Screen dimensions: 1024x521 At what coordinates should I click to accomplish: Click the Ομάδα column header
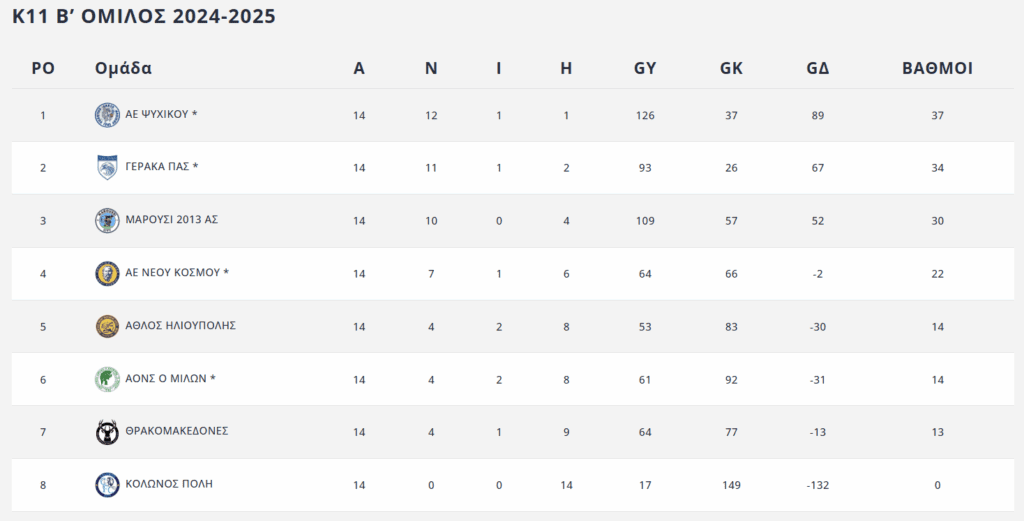pos(123,69)
